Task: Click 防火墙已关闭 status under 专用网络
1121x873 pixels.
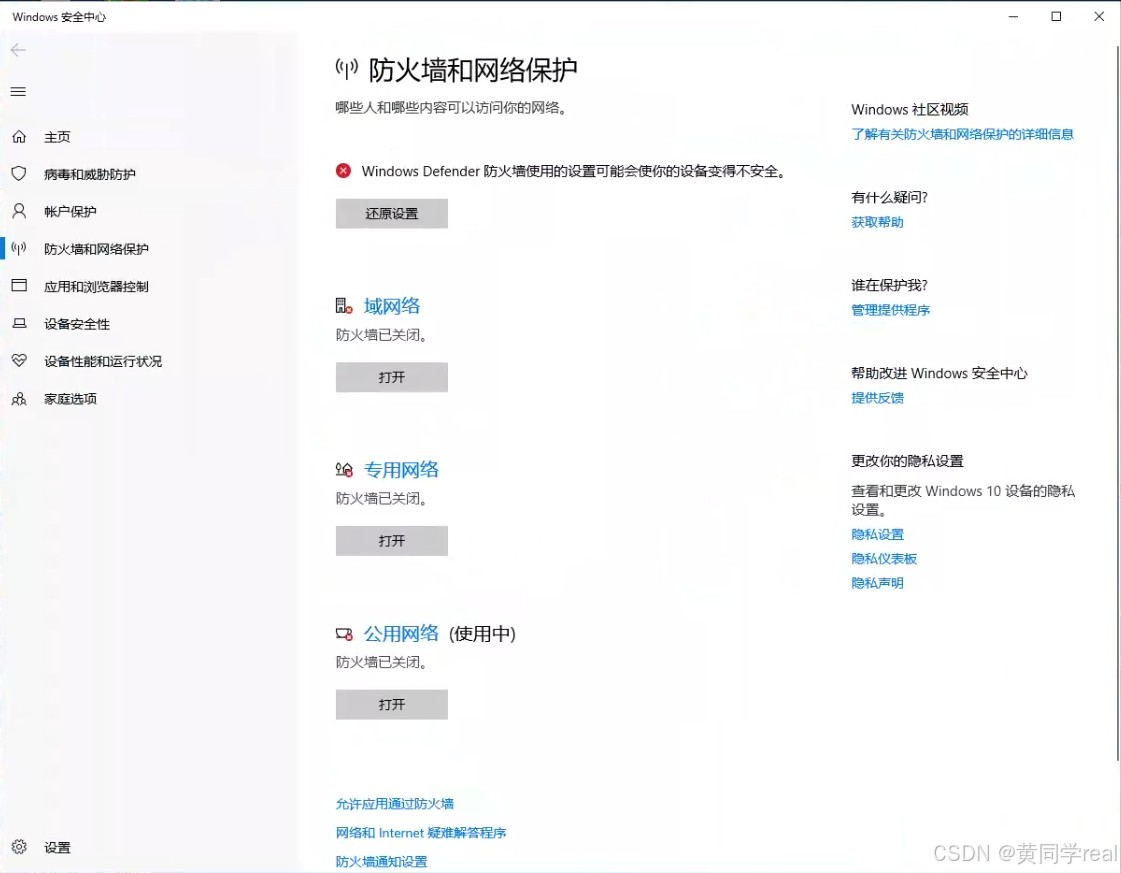Action: (382, 499)
